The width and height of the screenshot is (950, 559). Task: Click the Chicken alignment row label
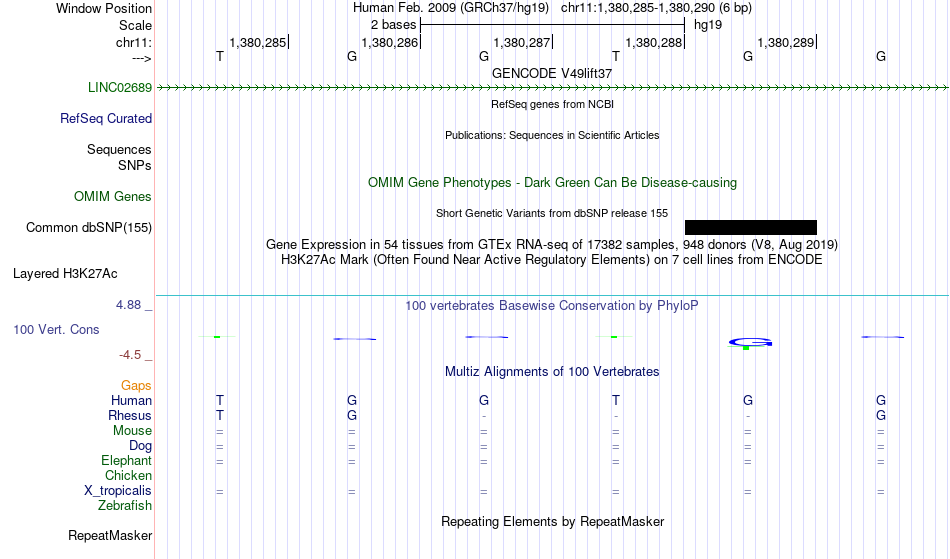click(128, 475)
